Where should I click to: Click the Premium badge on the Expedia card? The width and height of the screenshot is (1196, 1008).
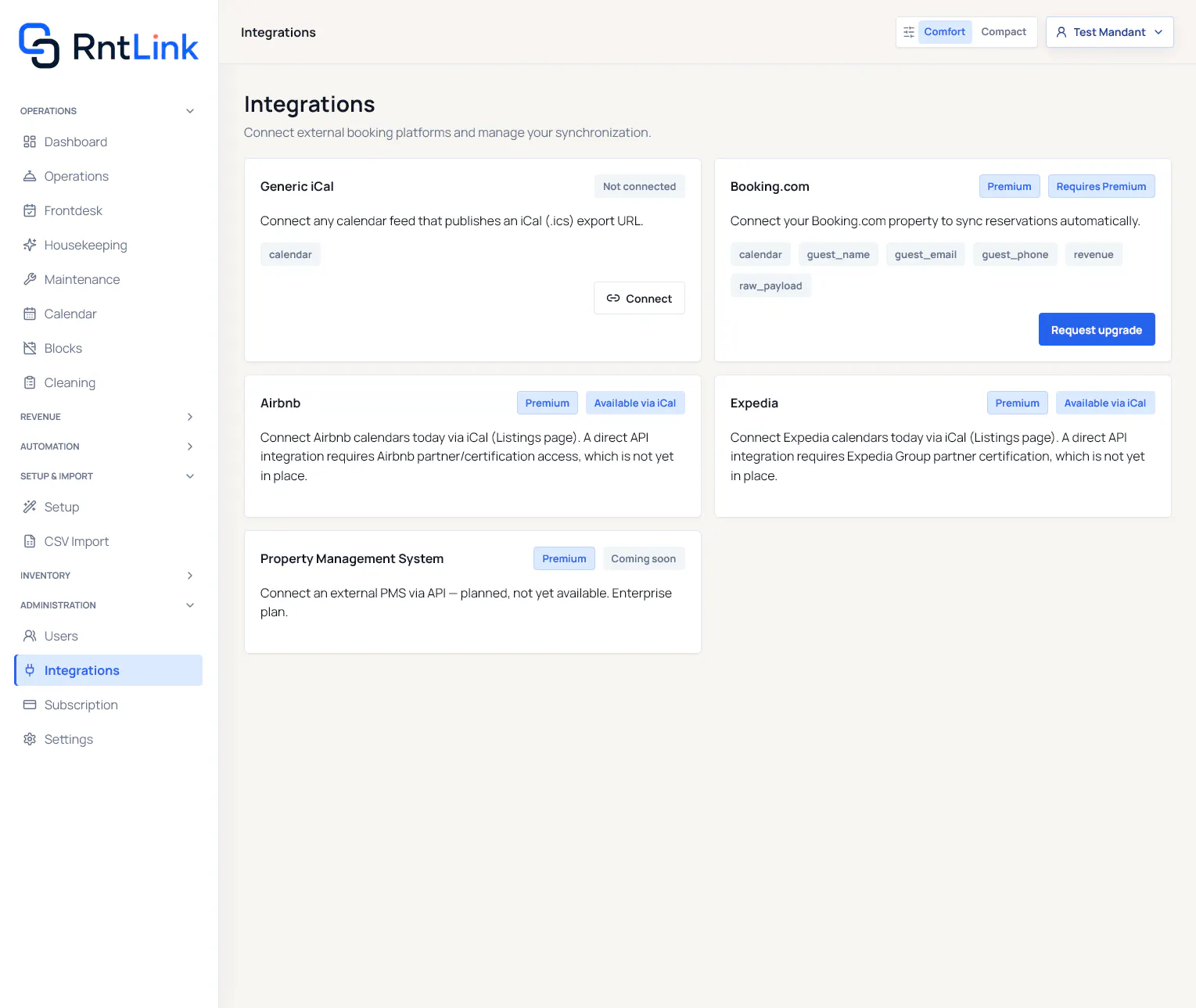click(1018, 403)
